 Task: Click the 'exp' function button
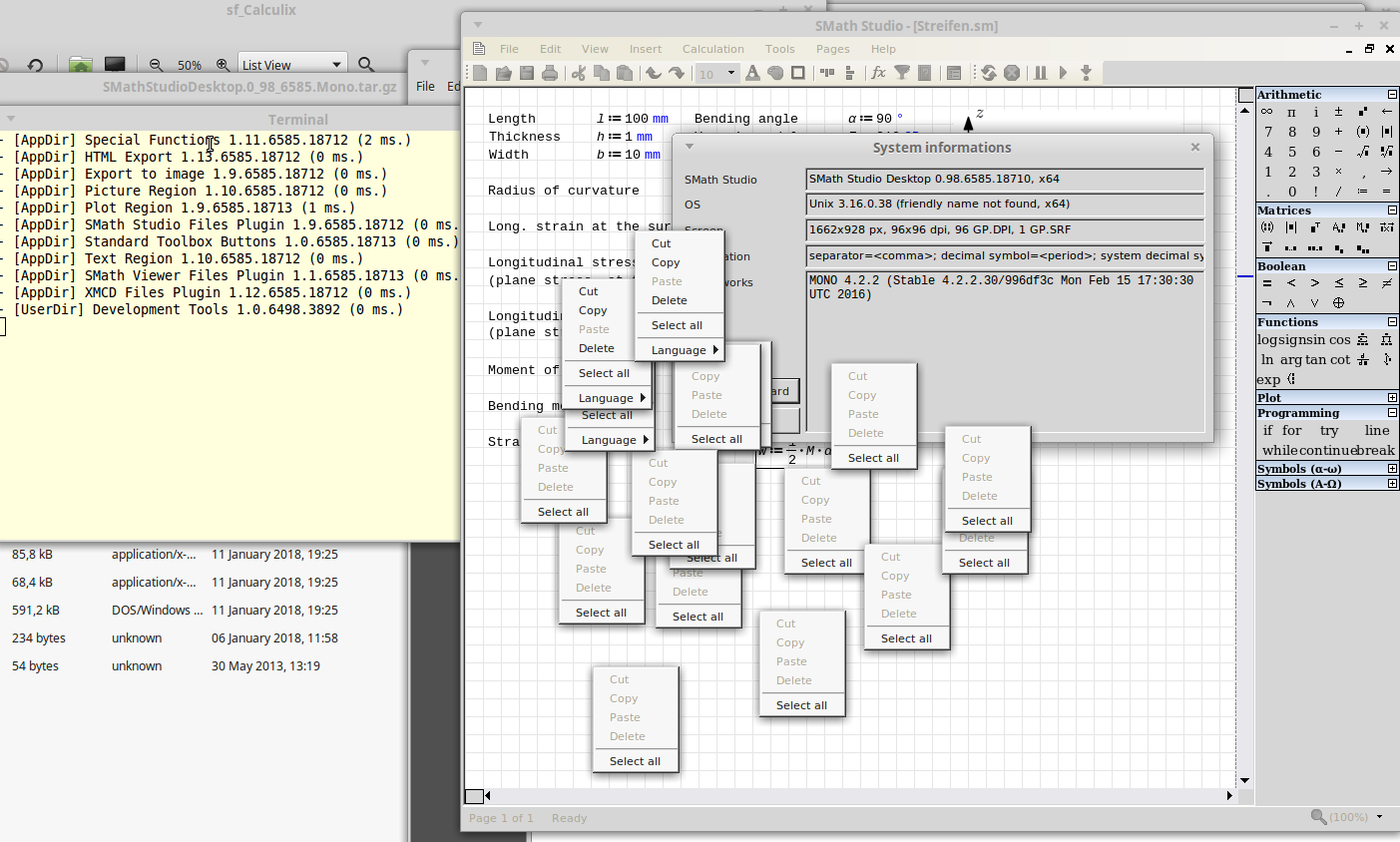(1268, 380)
